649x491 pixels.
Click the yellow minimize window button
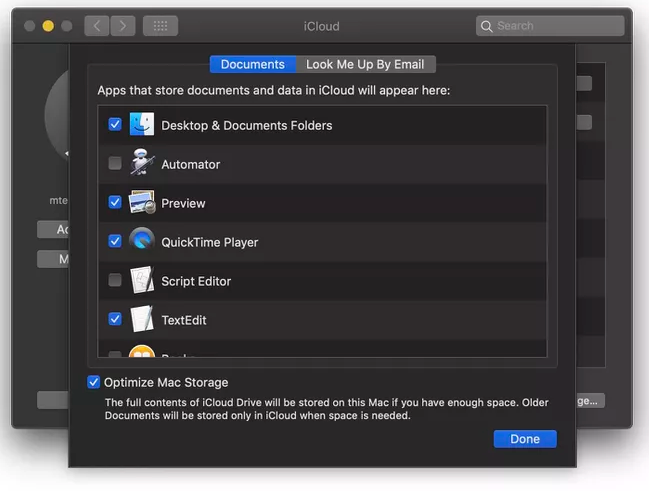coord(48,26)
